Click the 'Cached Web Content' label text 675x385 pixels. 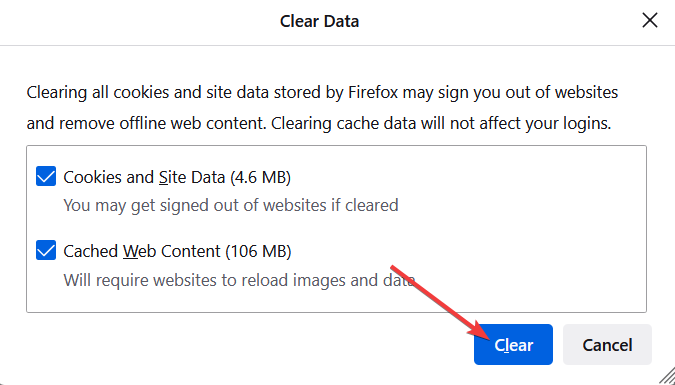142,251
